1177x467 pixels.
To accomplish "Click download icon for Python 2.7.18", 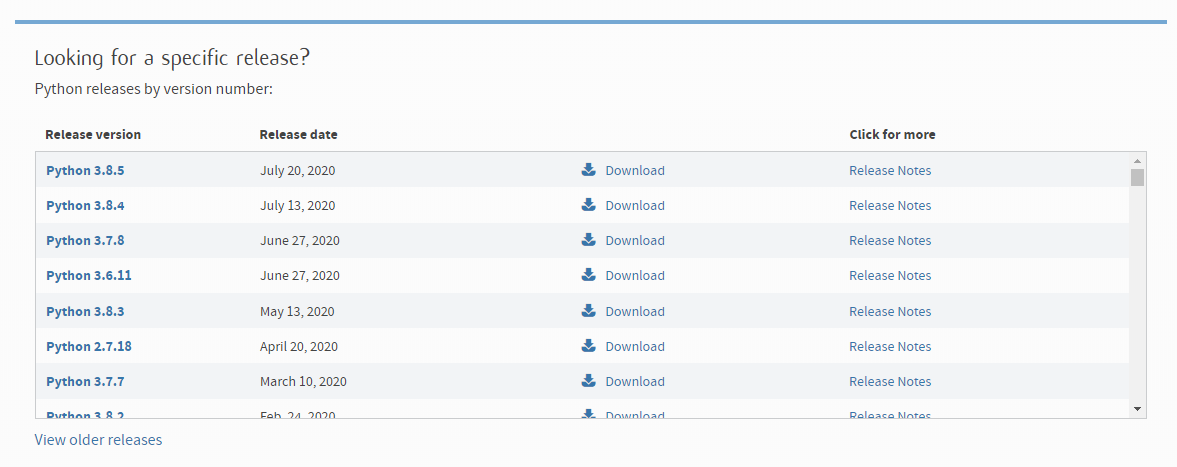I will (588, 346).
